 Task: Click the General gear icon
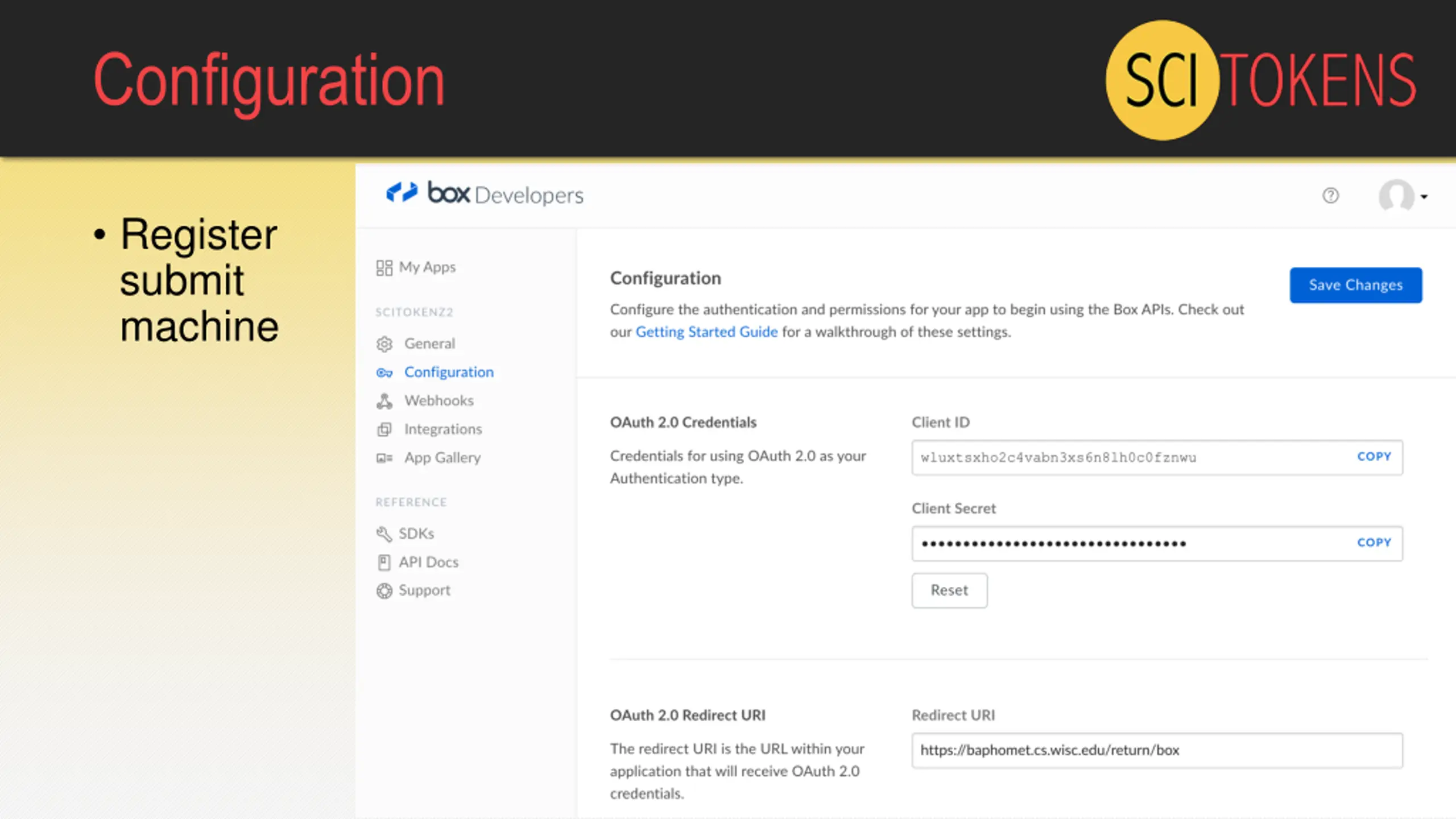coord(384,344)
